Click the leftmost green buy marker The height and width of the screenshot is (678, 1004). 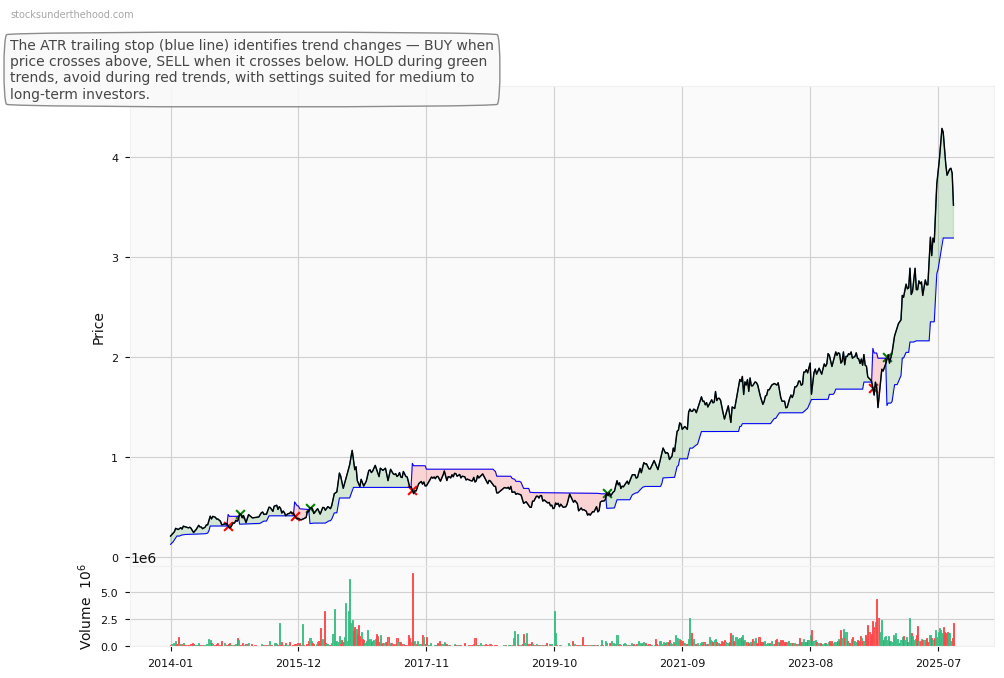(x=240, y=514)
